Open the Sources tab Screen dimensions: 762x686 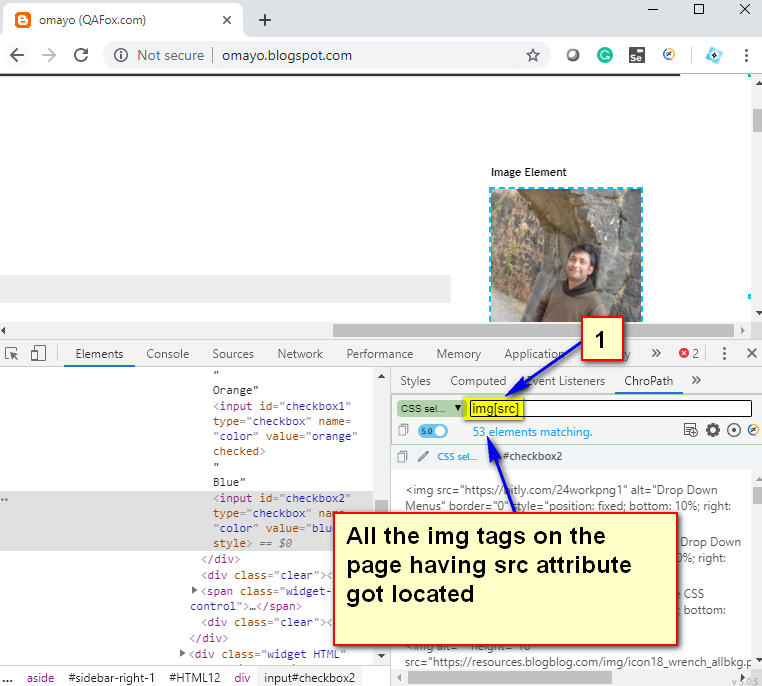(233, 354)
